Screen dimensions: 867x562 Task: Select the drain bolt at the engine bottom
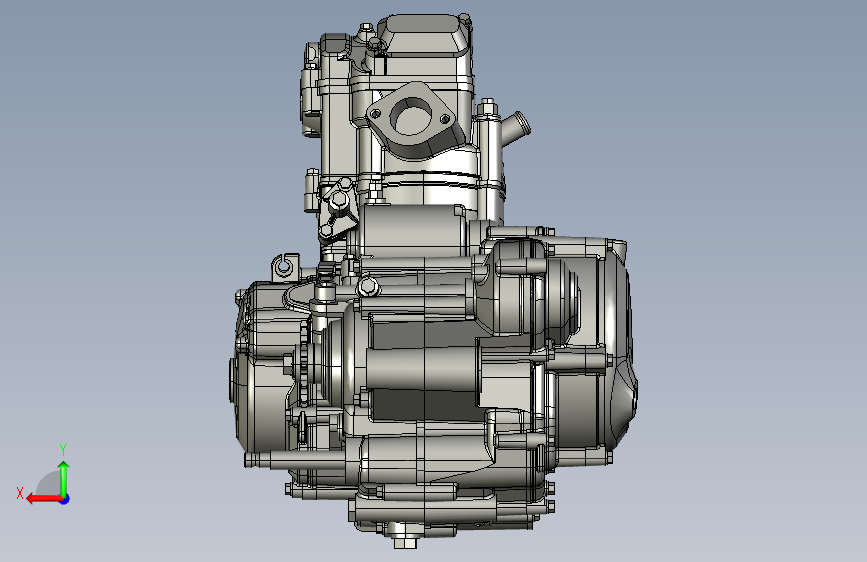pyautogui.click(x=405, y=541)
